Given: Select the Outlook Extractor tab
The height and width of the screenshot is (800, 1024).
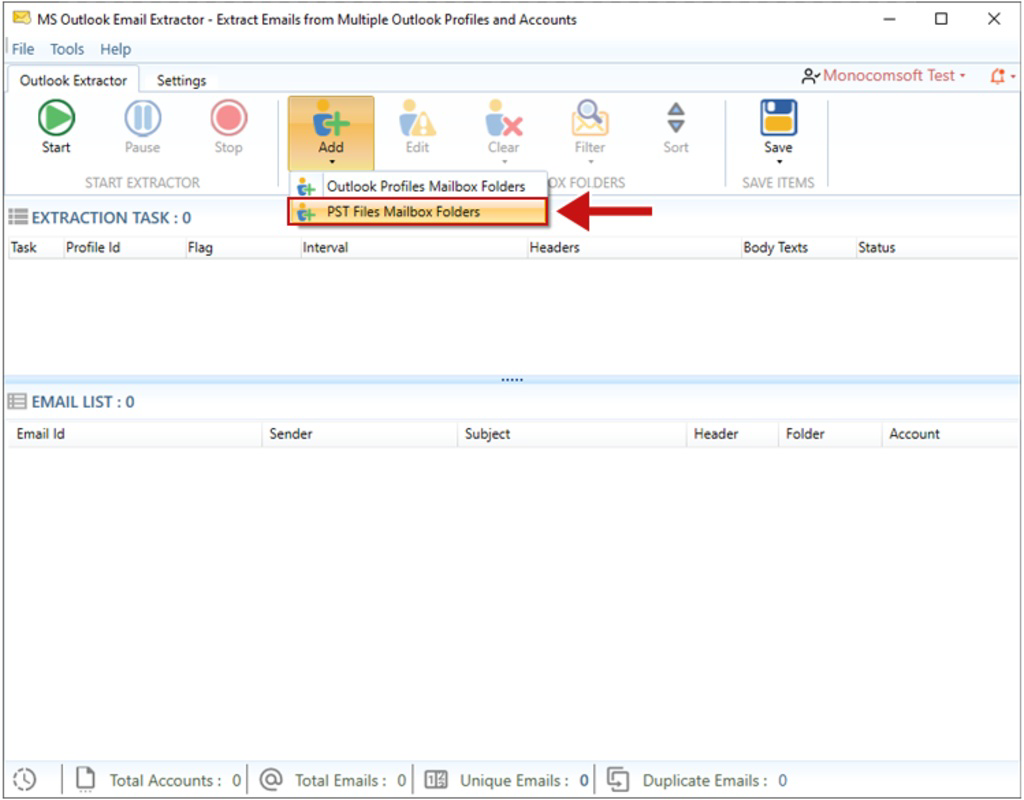Looking at the screenshot, I should coord(73,80).
